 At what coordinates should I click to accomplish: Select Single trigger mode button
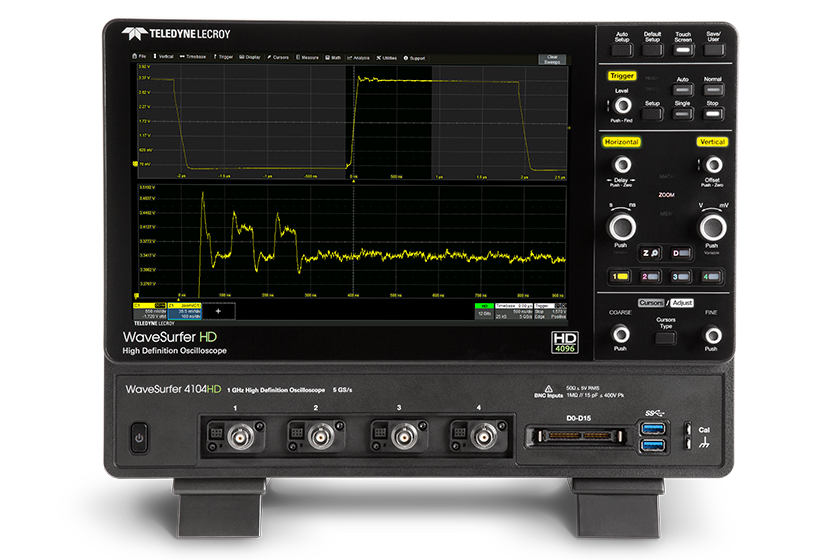[682, 114]
